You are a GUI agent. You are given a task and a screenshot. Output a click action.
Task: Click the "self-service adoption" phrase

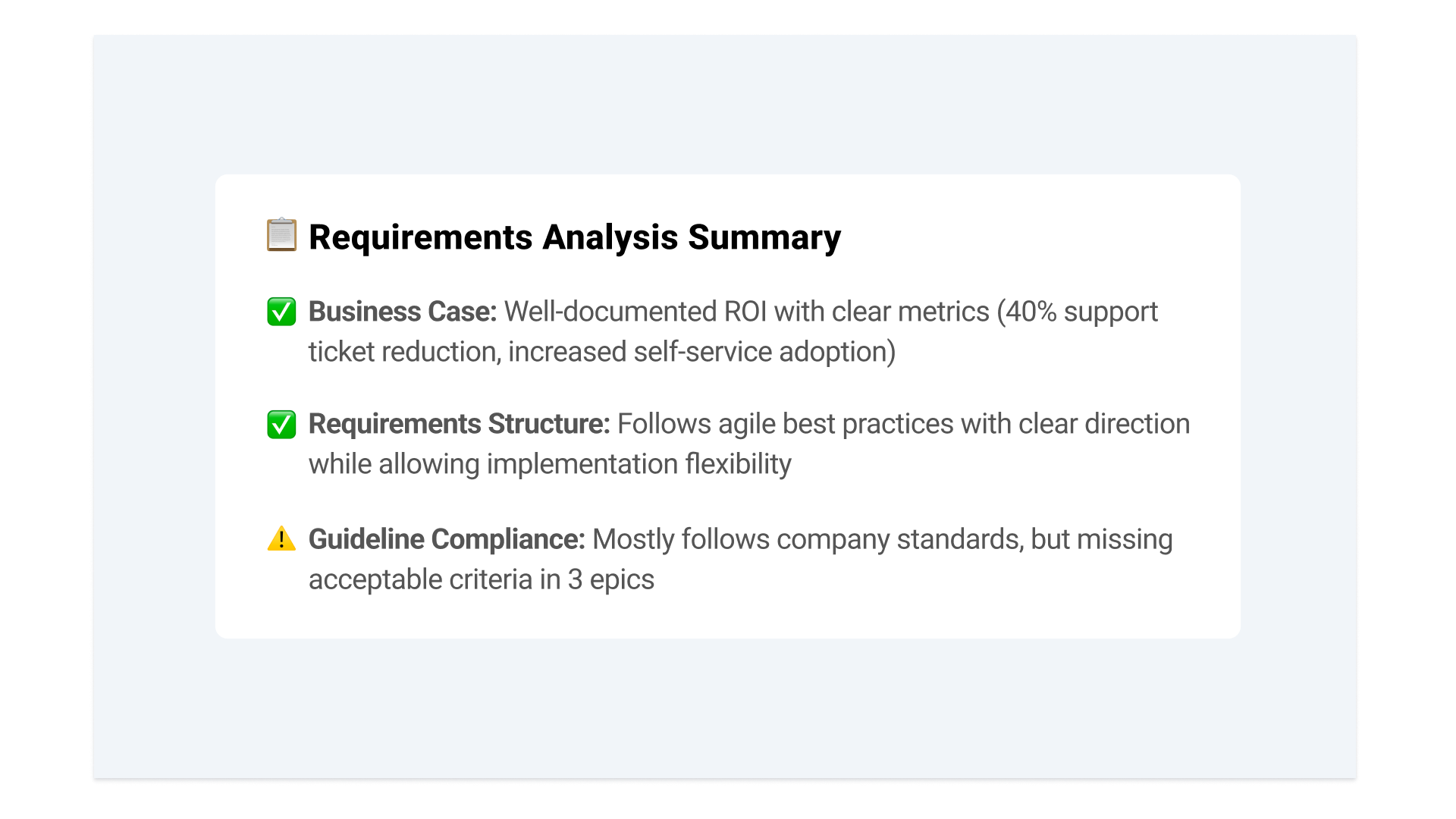pyautogui.click(x=761, y=352)
